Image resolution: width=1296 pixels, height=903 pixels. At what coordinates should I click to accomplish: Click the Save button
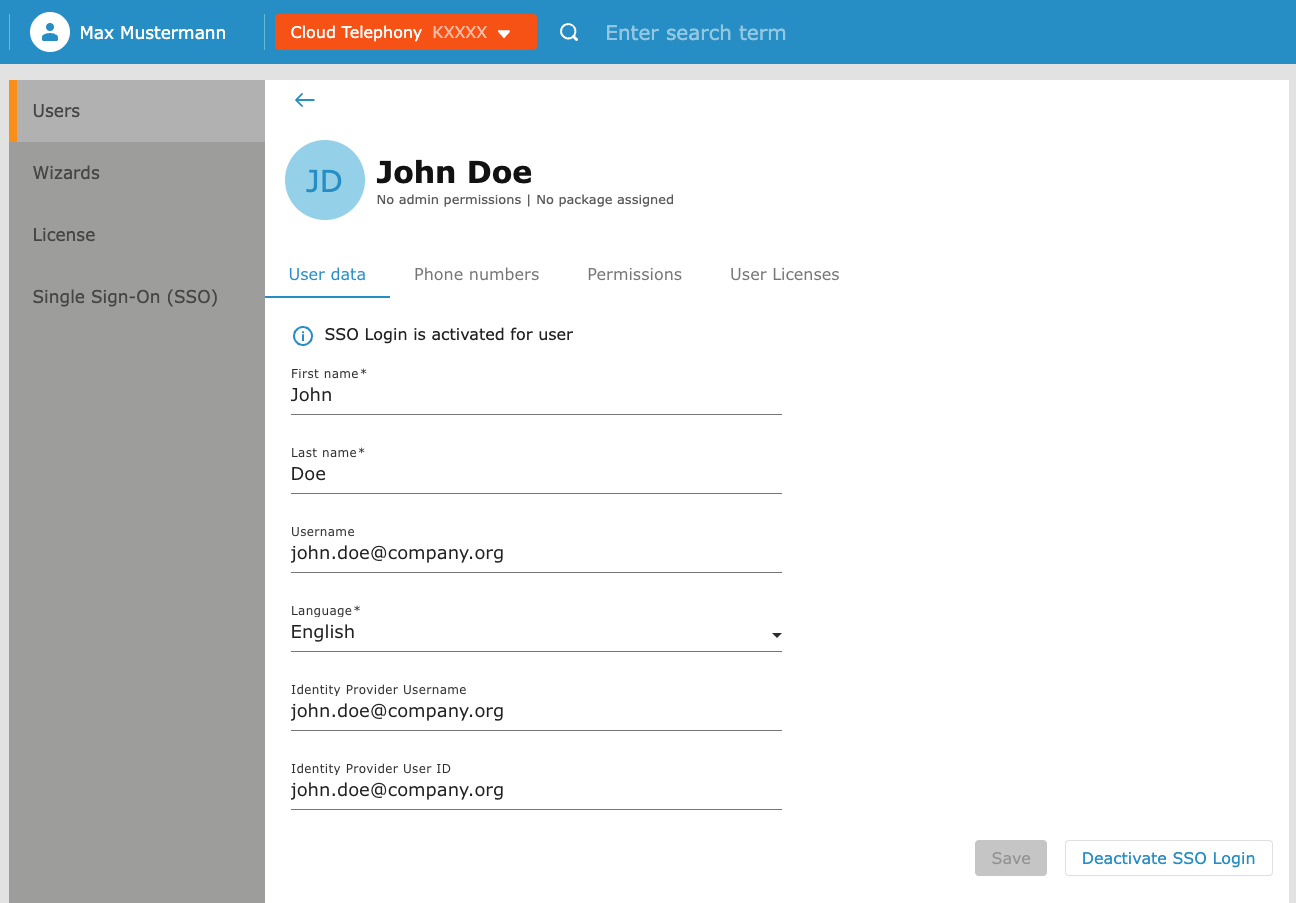point(1011,858)
